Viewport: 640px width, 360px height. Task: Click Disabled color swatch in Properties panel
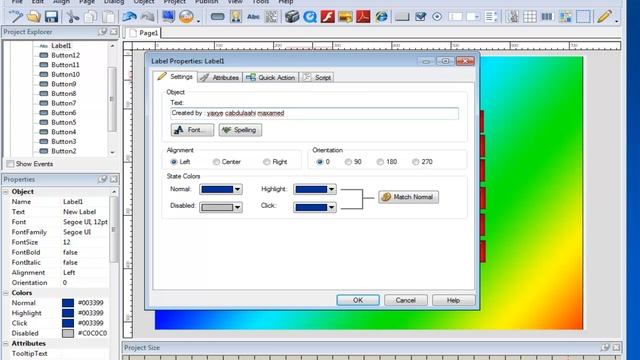click(68, 333)
